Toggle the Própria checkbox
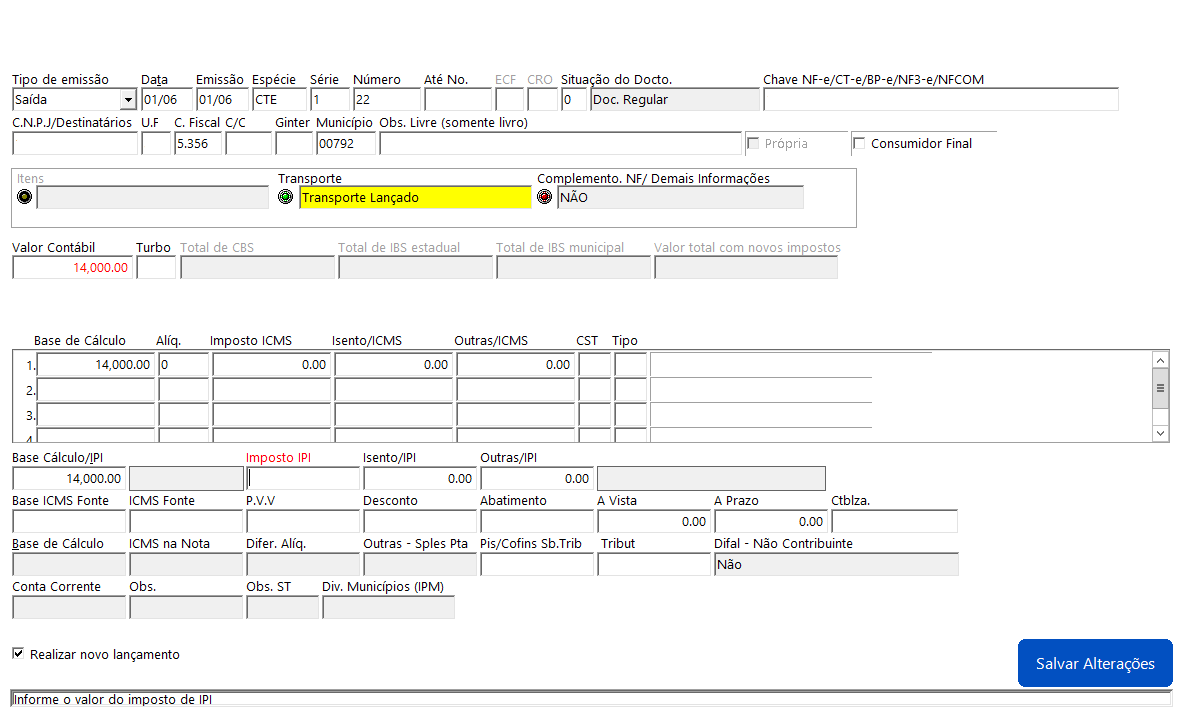 click(x=753, y=144)
